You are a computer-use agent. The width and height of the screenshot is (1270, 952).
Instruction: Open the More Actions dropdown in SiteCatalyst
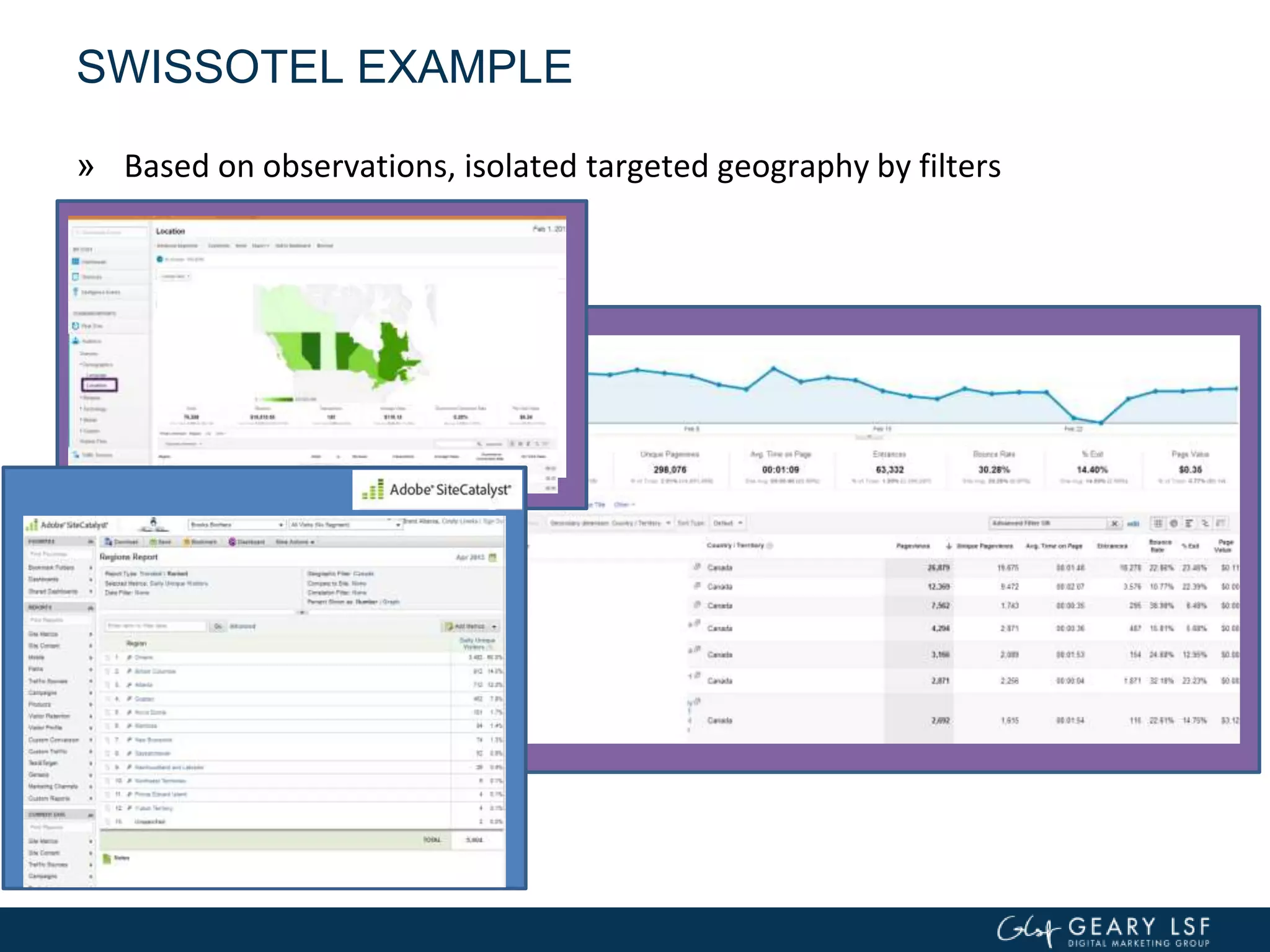tap(295, 542)
